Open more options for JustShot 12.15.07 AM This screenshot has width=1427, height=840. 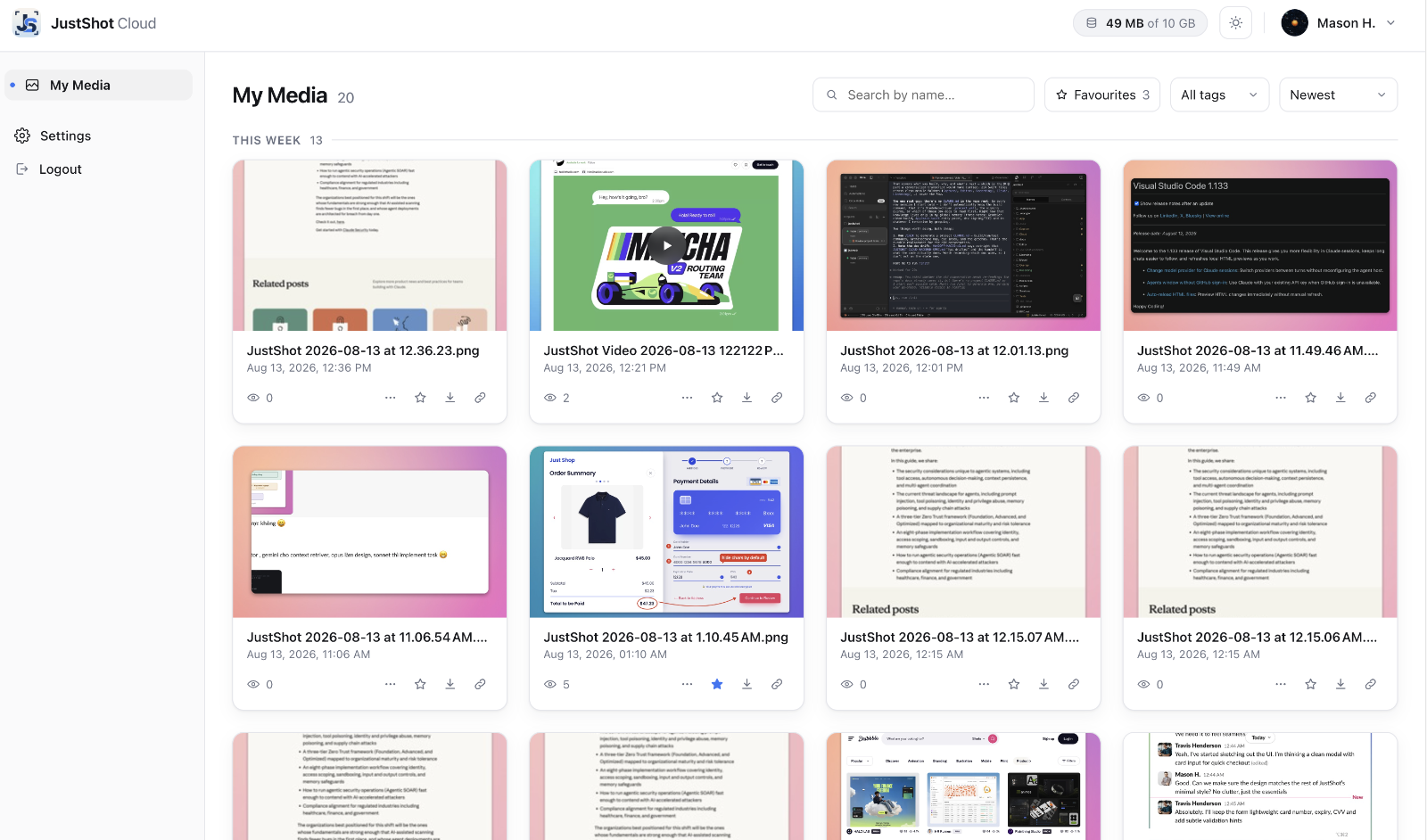point(984,684)
